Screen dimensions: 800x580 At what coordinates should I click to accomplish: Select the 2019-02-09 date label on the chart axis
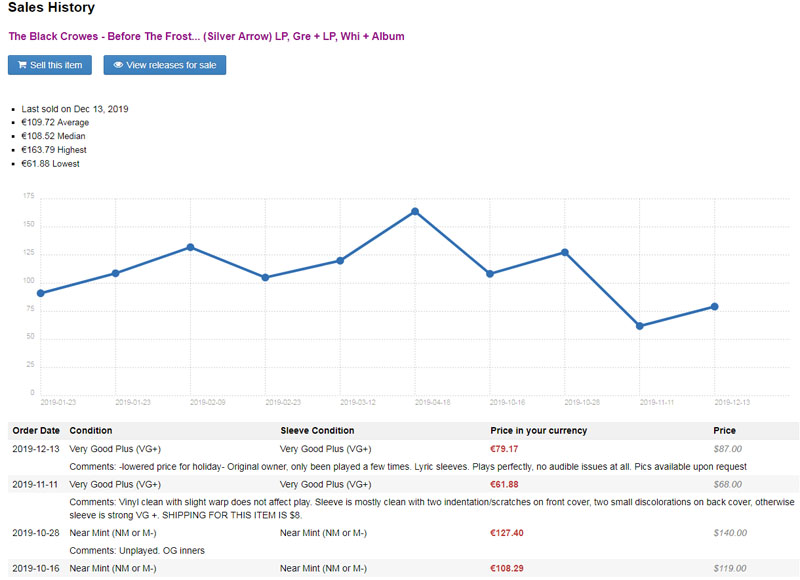click(208, 402)
